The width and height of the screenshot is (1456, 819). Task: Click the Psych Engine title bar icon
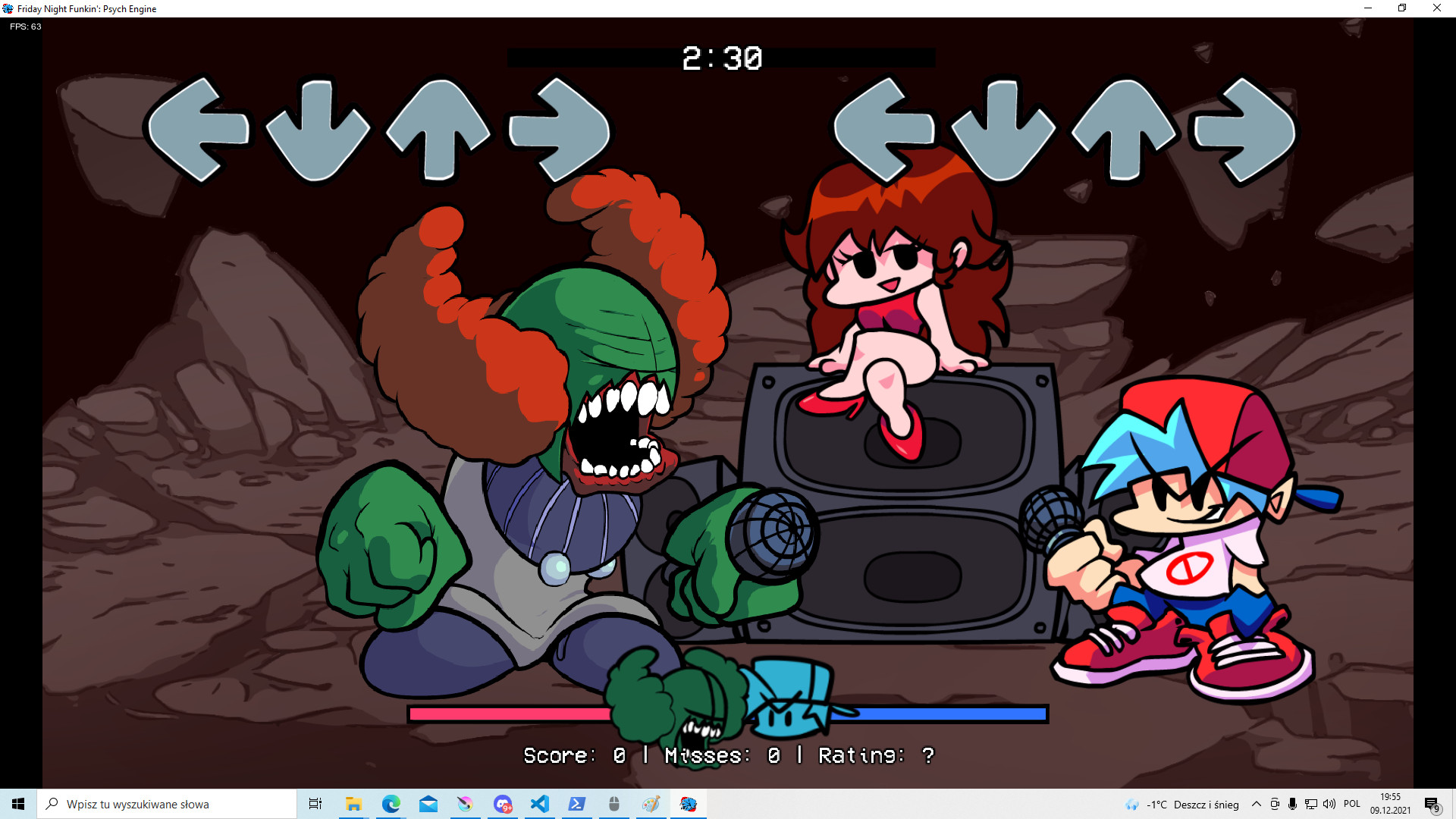pyautogui.click(x=8, y=8)
